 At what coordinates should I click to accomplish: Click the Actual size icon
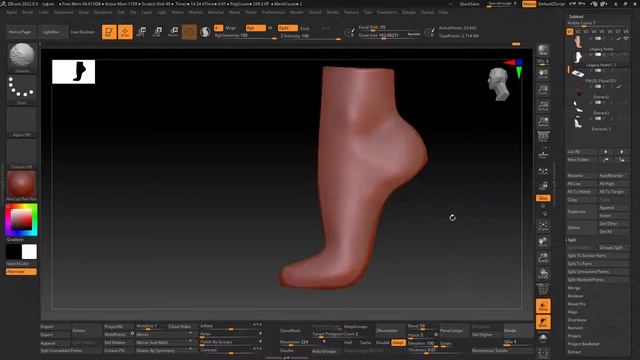point(543,106)
